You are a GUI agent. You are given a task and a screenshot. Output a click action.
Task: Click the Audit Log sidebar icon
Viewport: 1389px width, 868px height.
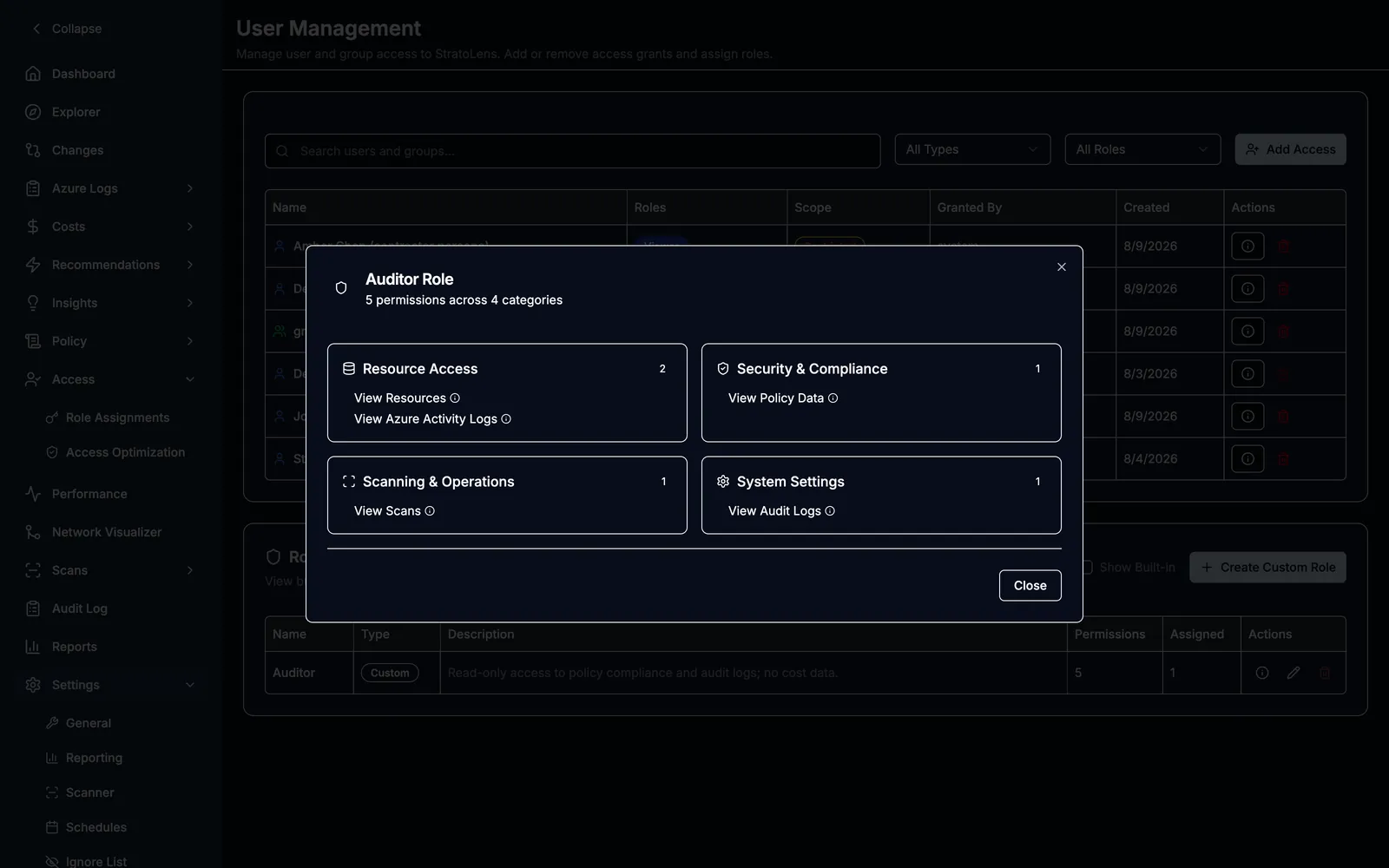33,608
